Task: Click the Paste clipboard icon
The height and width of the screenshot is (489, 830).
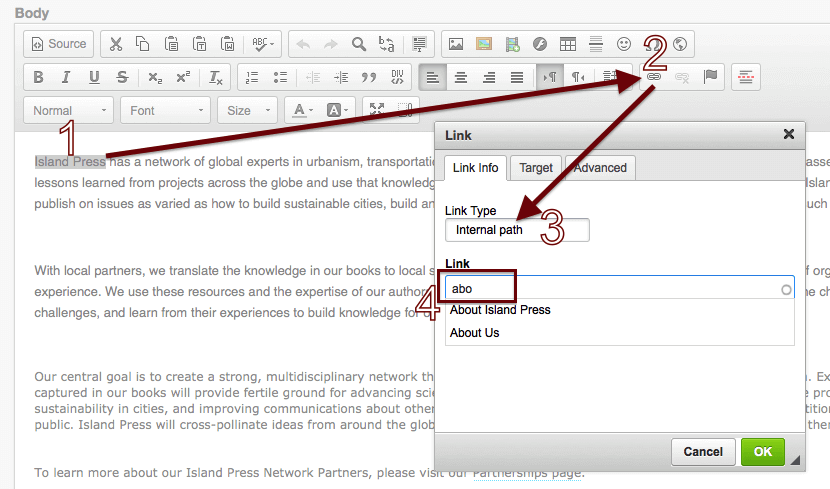Action: point(171,44)
